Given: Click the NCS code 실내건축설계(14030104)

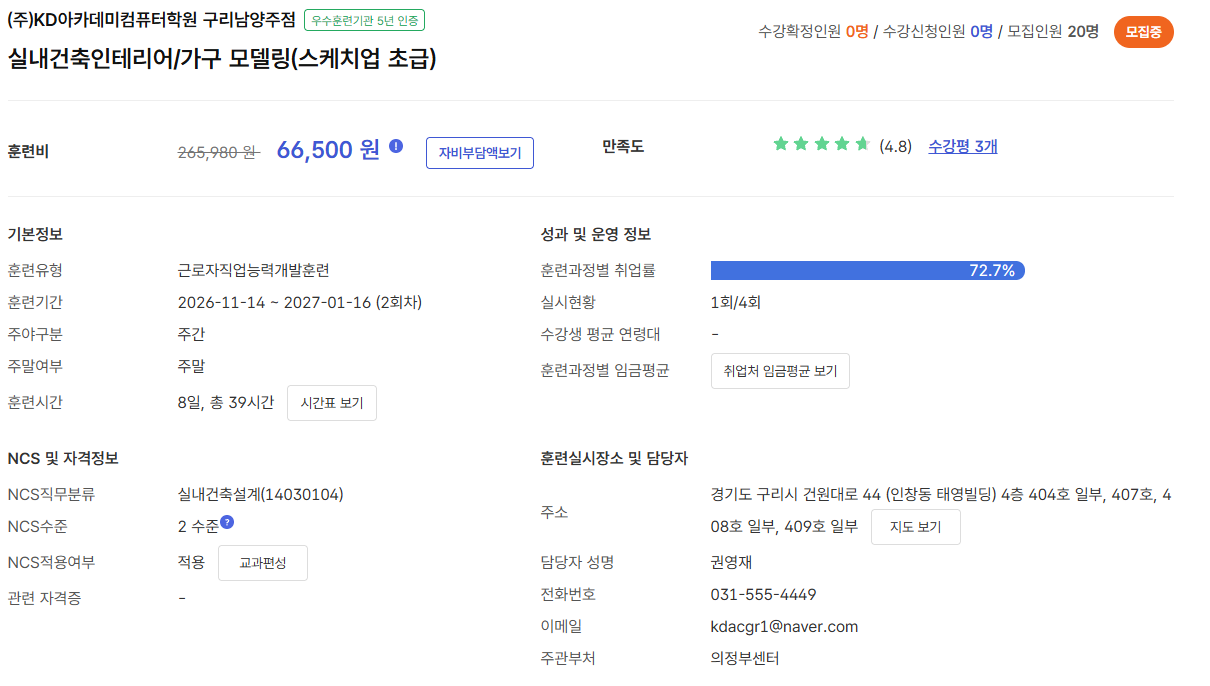Looking at the screenshot, I should tap(261, 494).
